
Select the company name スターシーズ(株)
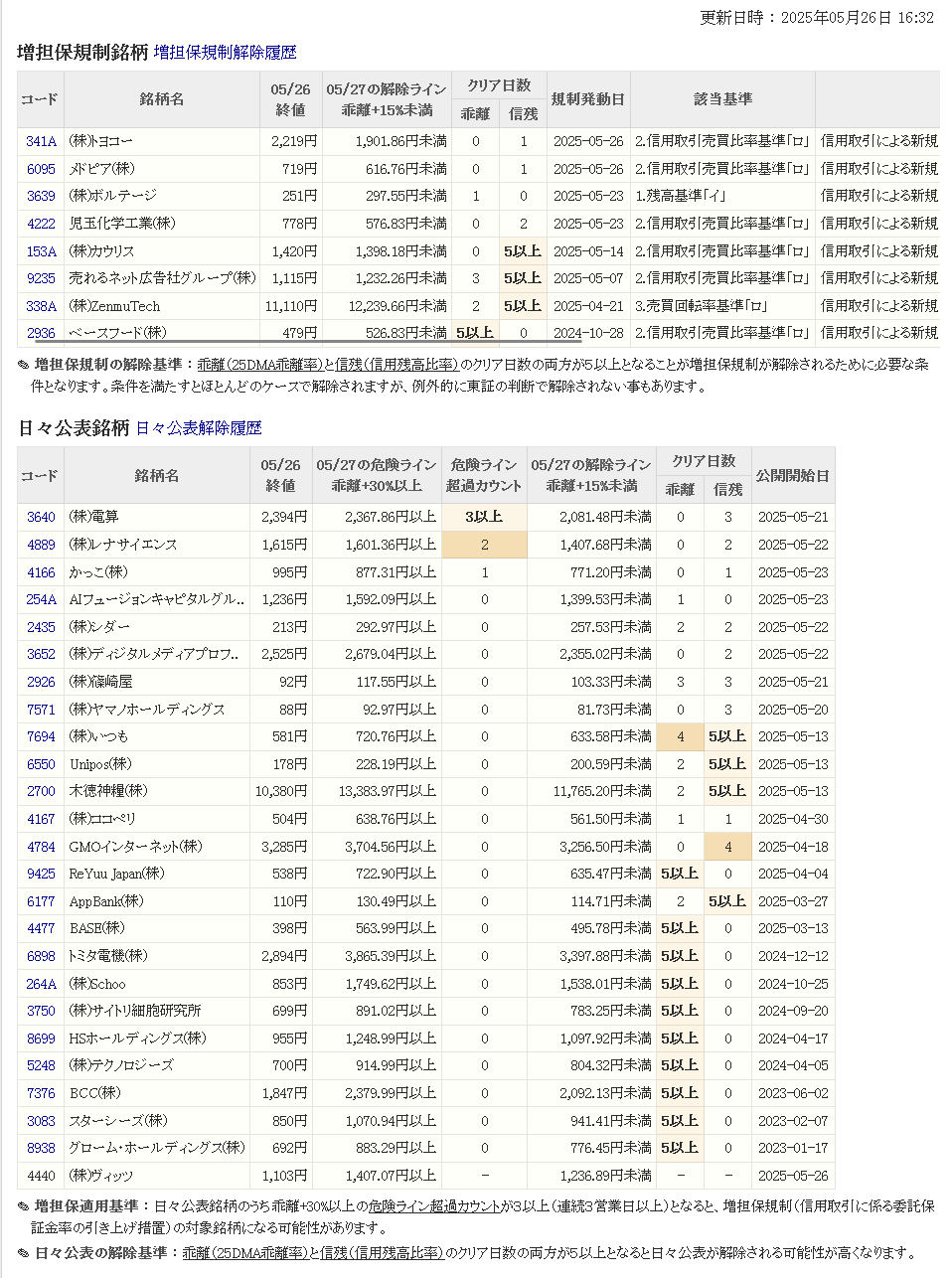click(118, 1121)
